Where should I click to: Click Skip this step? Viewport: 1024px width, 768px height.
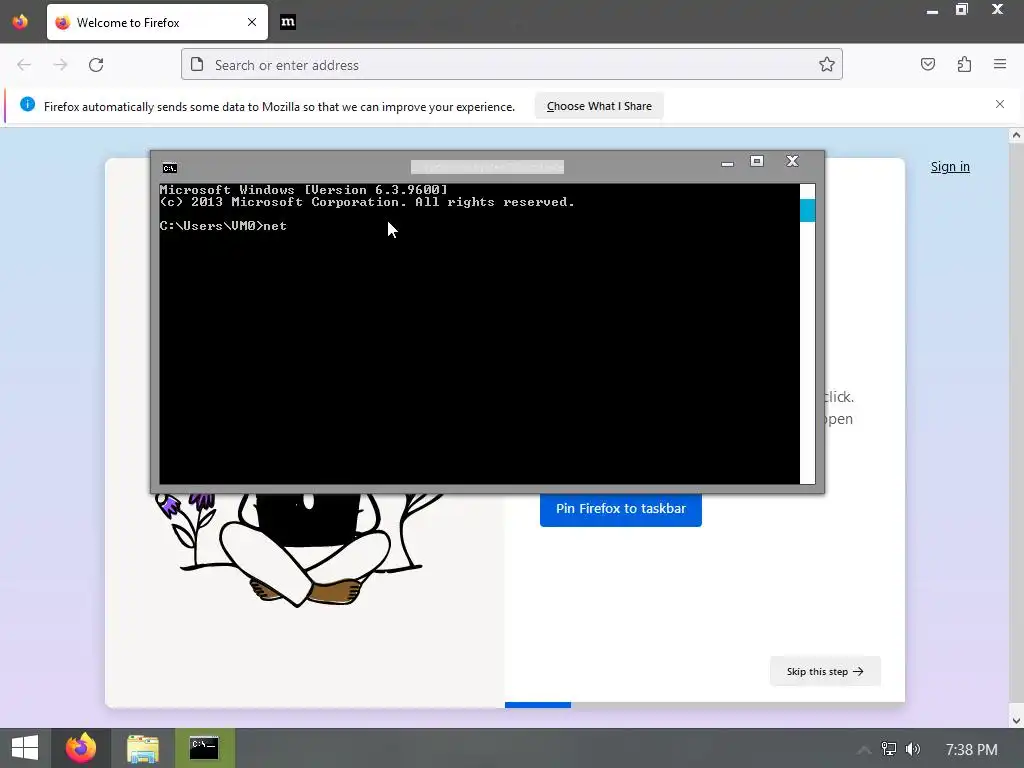click(x=825, y=671)
